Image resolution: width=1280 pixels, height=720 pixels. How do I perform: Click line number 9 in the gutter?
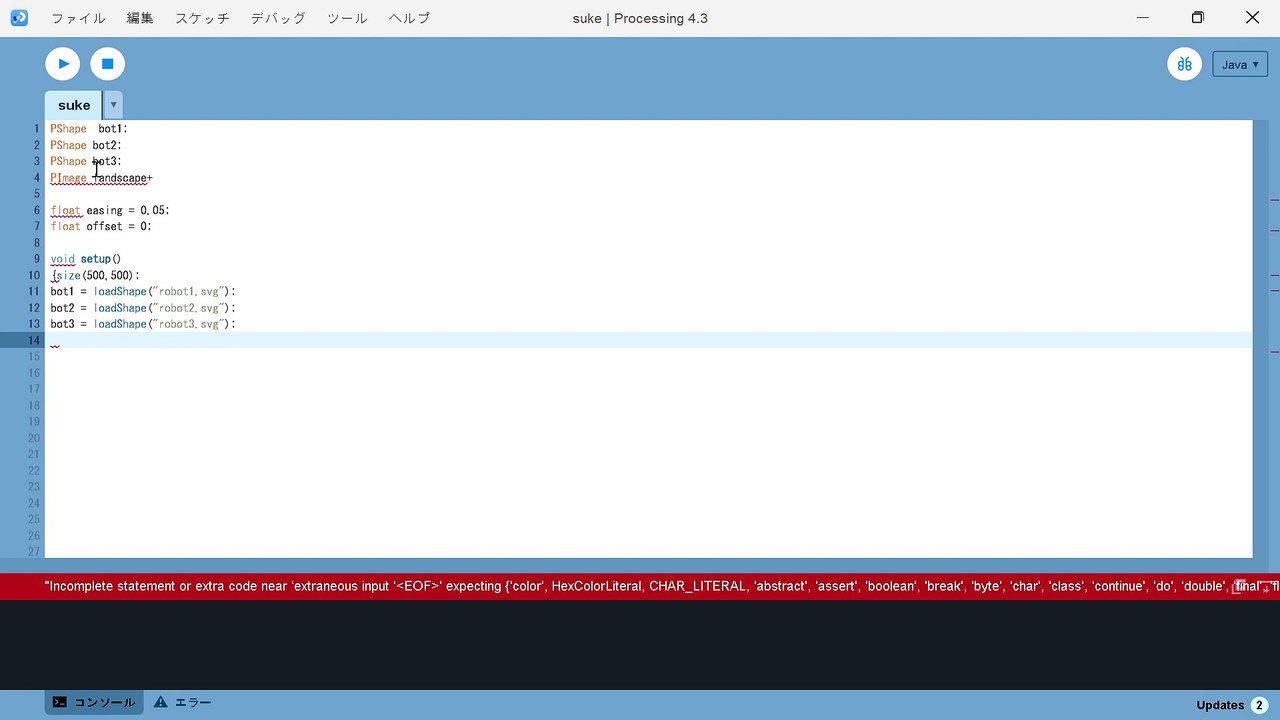pyautogui.click(x=37, y=259)
